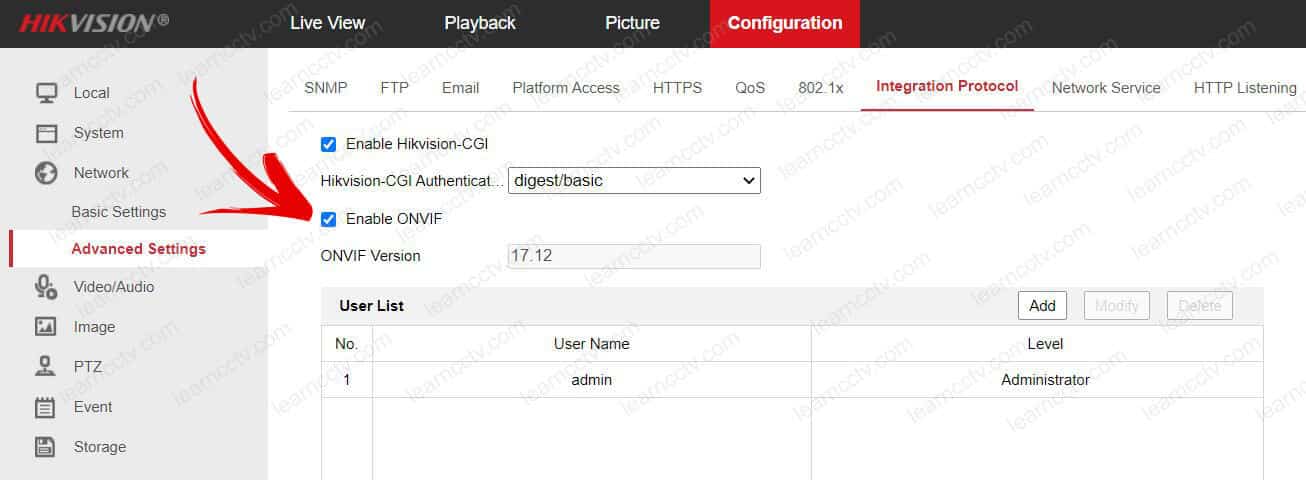The height and width of the screenshot is (480, 1306).
Task: Select the HTTPS settings tab
Action: pyautogui.click(x=677, y=88)
